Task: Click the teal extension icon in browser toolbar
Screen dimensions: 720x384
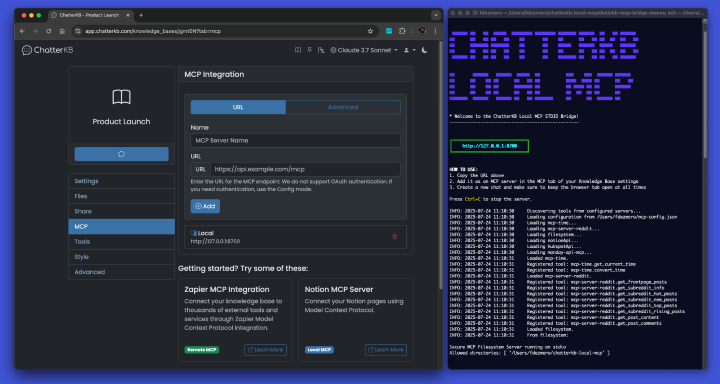Action: click(x=389, y=31)
